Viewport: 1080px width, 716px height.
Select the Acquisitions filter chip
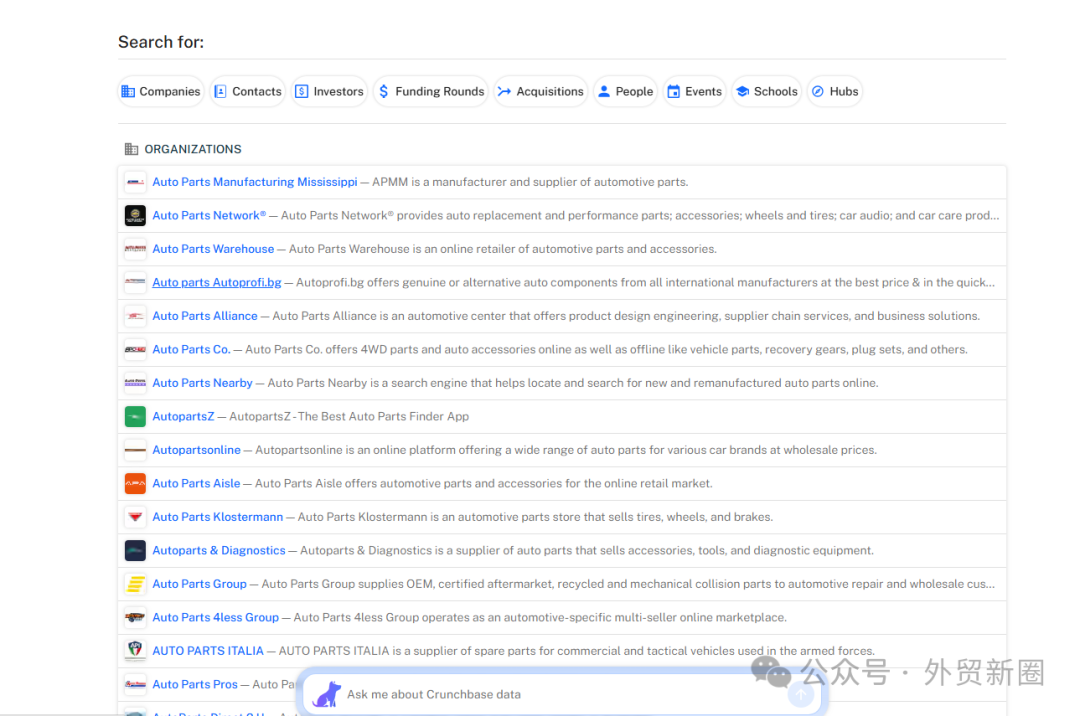coord(541,92)
